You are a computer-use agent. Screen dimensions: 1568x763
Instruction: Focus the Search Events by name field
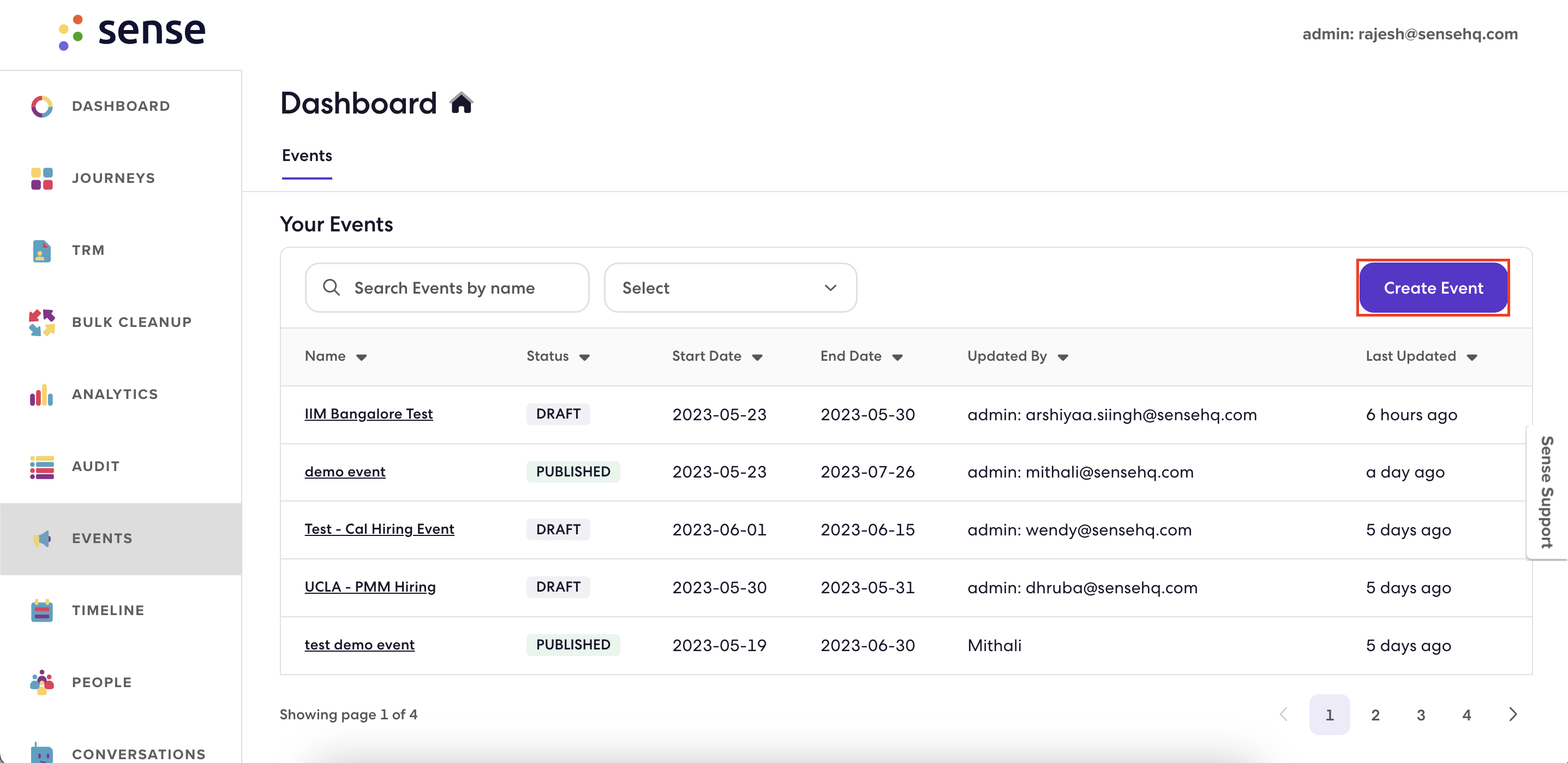pos(447,288)
